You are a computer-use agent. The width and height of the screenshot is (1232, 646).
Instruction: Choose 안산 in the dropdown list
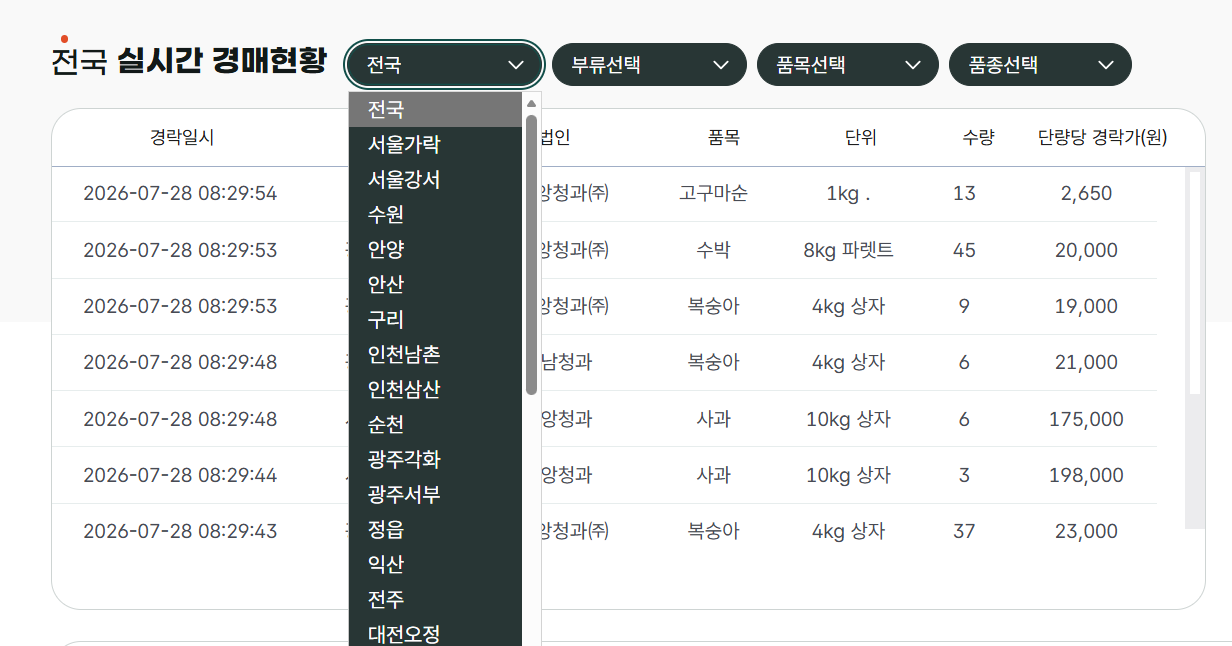click(435, 285)
